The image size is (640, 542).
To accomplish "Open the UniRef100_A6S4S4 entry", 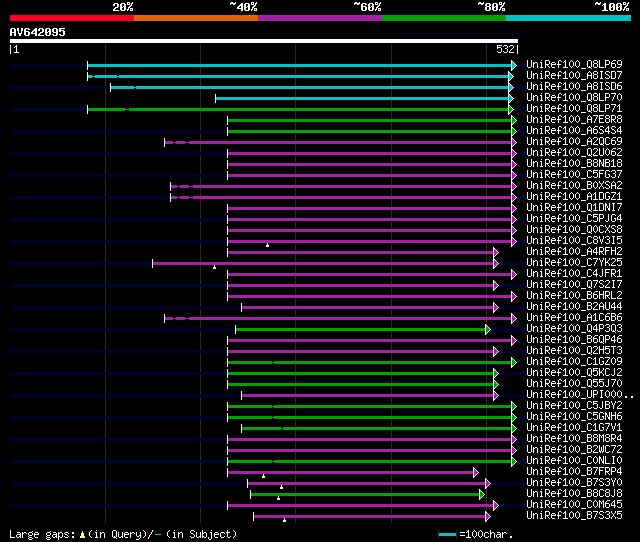I will click(x=574, y=131).
